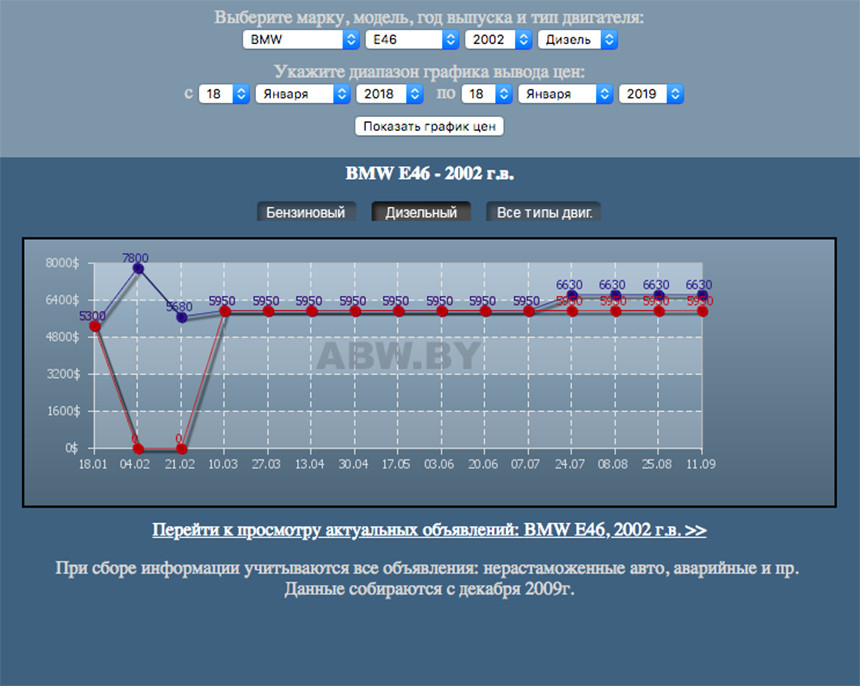
Task: Click the BMW E46 - 2002 г.в. heading
Action: click(x=429, y=173)
